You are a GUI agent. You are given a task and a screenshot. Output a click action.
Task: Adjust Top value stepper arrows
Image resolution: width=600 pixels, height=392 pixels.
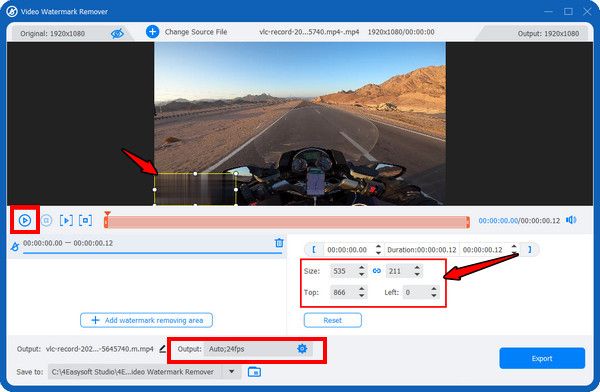click(x=362, y=292)
